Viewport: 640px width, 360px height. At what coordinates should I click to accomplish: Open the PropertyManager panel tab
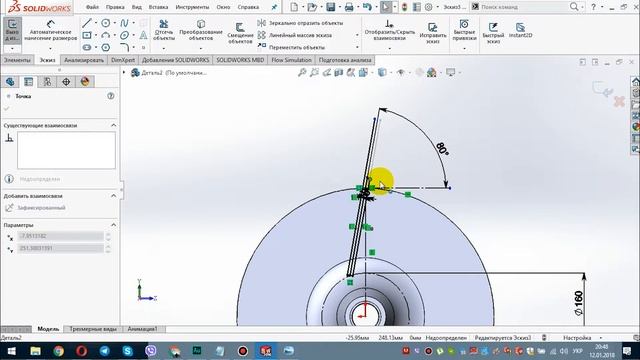(29, 82)
